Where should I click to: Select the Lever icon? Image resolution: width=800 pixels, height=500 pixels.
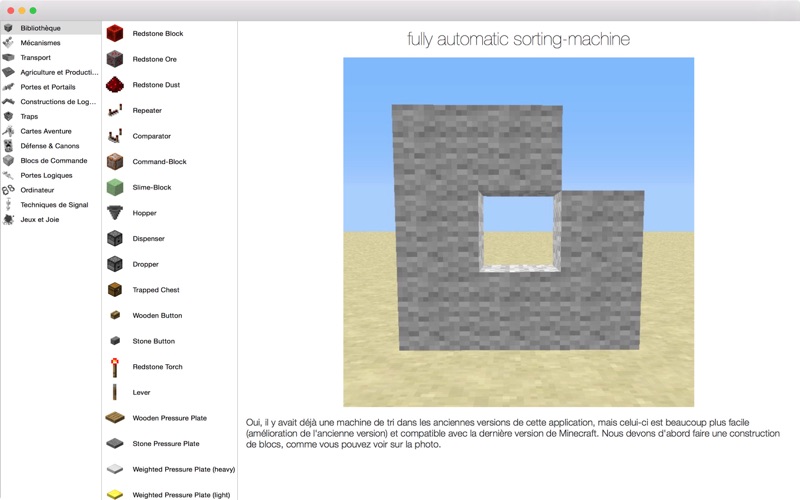115,392
